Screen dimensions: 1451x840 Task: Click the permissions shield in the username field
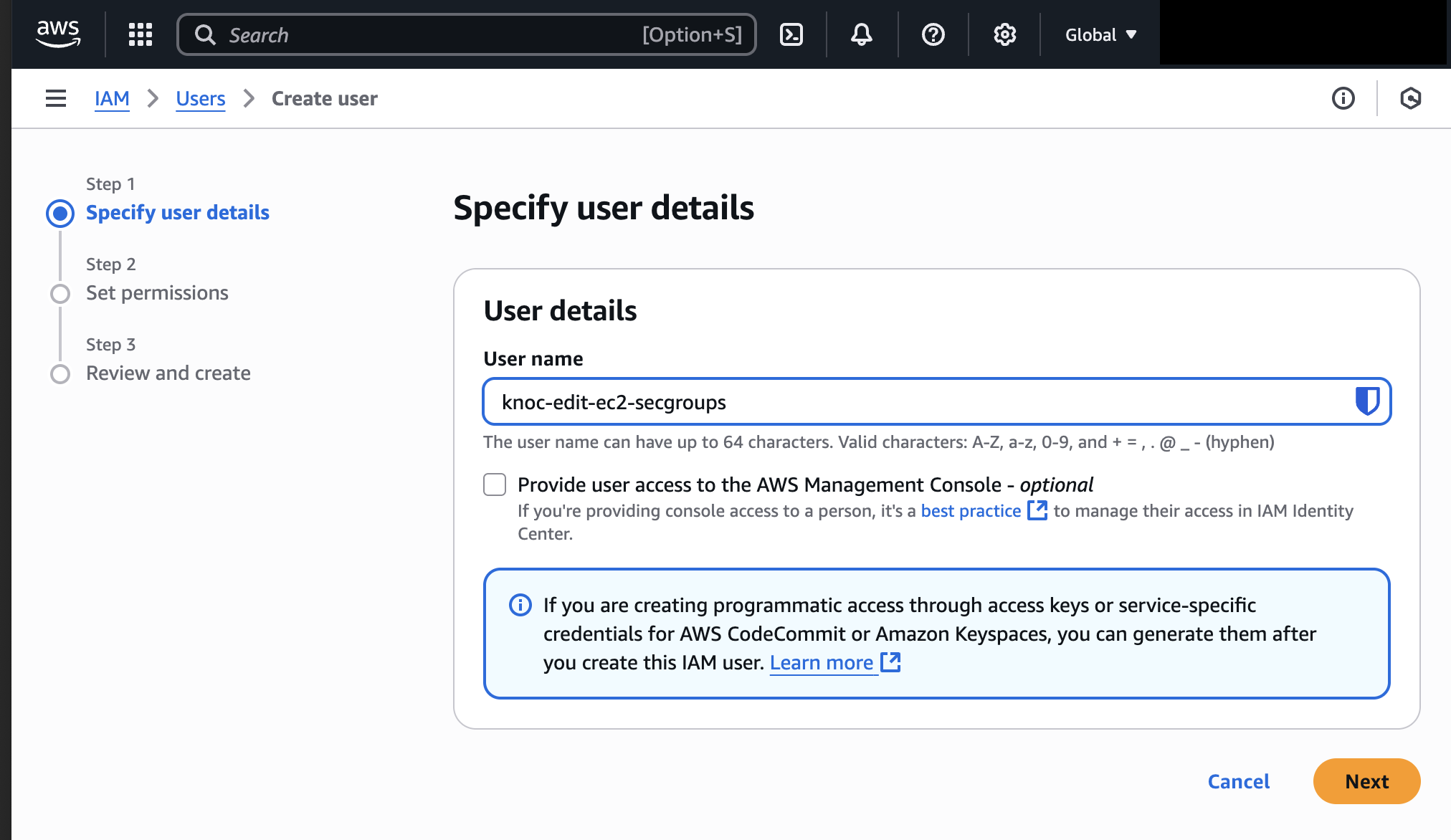1367,402
